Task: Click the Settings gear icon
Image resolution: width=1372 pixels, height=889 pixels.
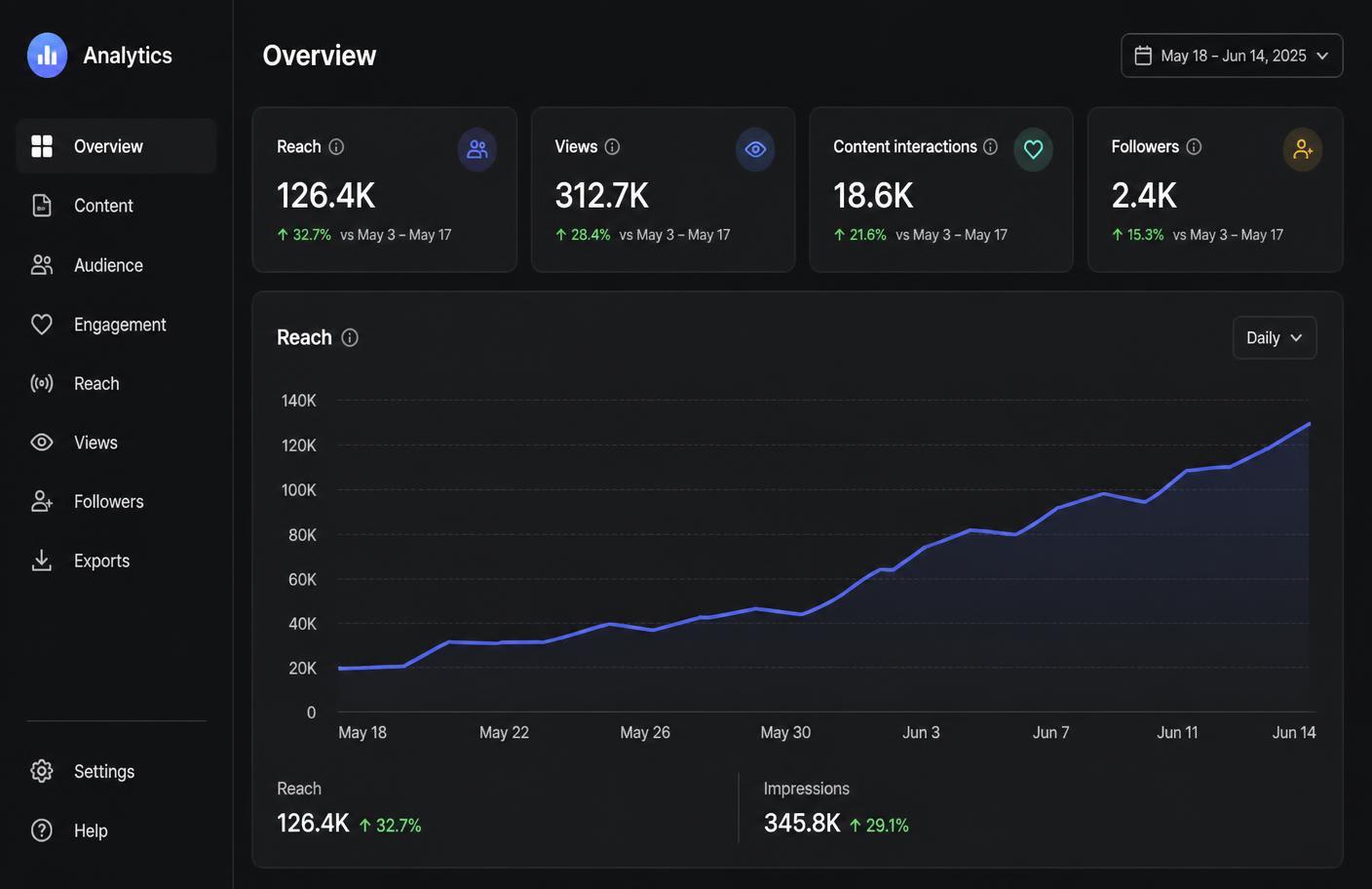Action: [42, 771]
